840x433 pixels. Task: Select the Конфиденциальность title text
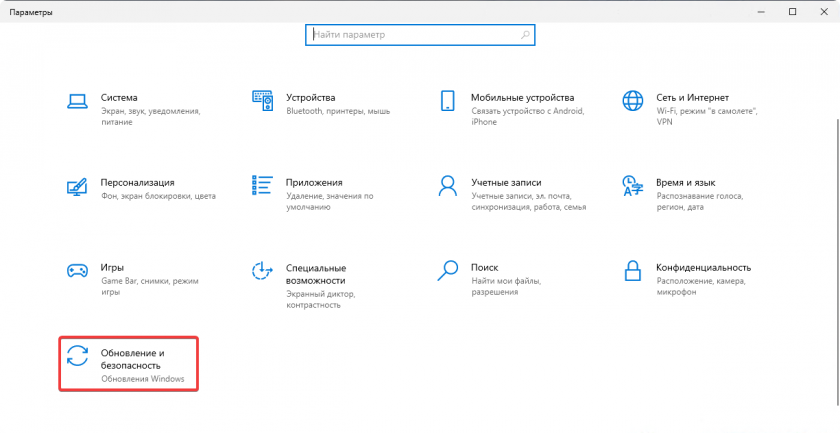pos(703,268)
